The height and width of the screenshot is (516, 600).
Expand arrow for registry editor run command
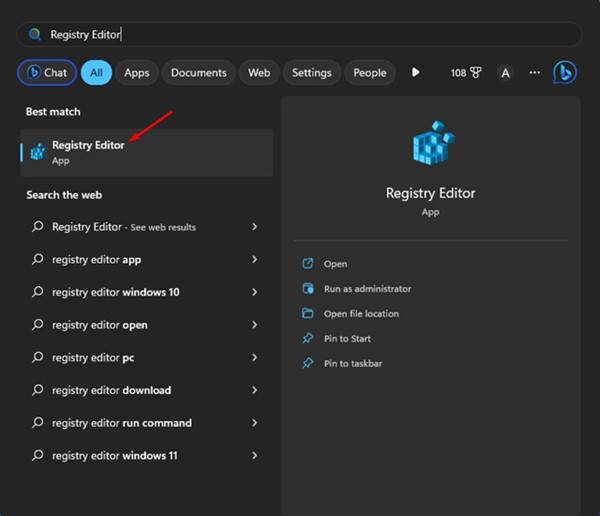tap(255, 423)
